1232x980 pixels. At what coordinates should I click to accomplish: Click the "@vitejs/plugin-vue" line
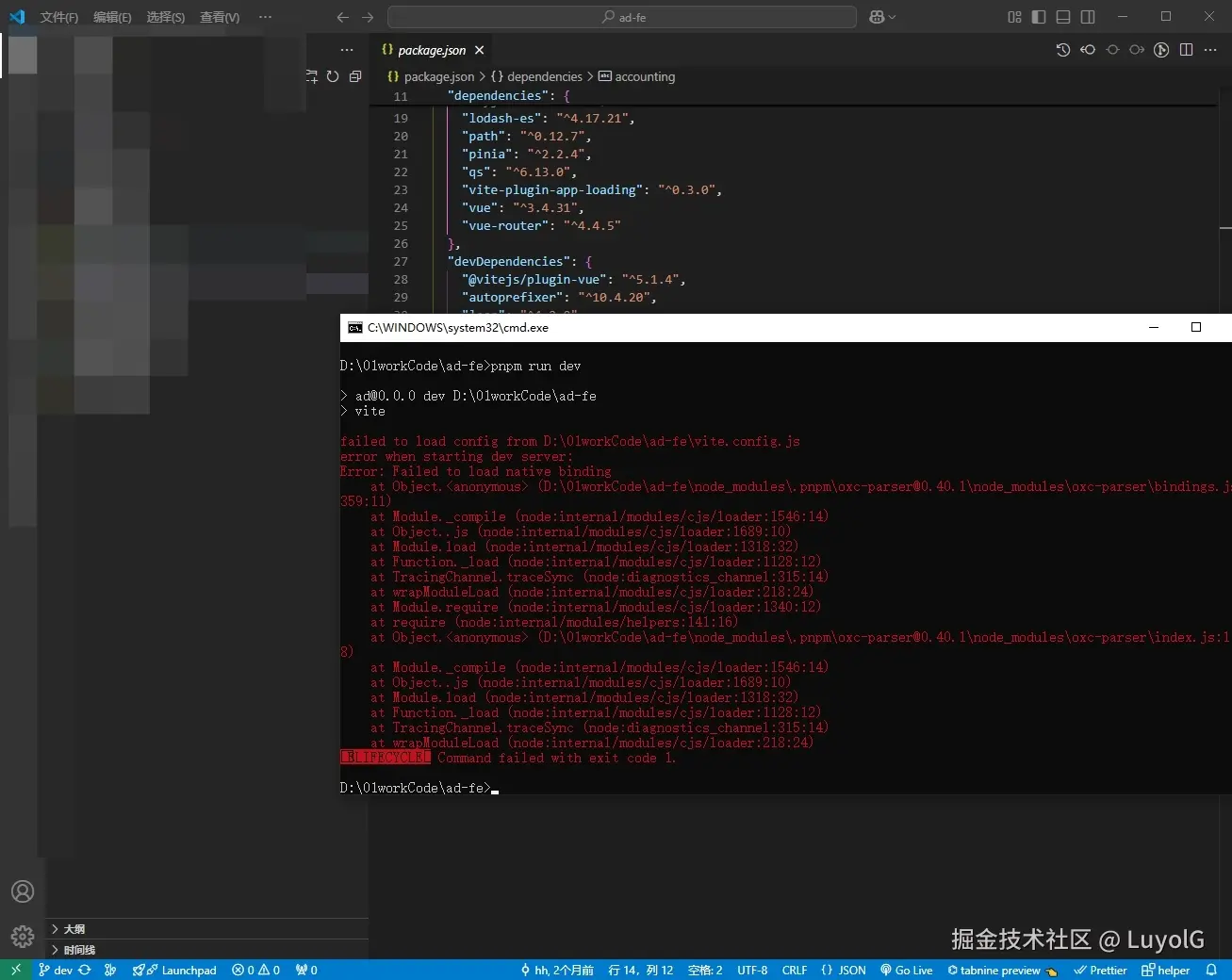click(574, 279)
